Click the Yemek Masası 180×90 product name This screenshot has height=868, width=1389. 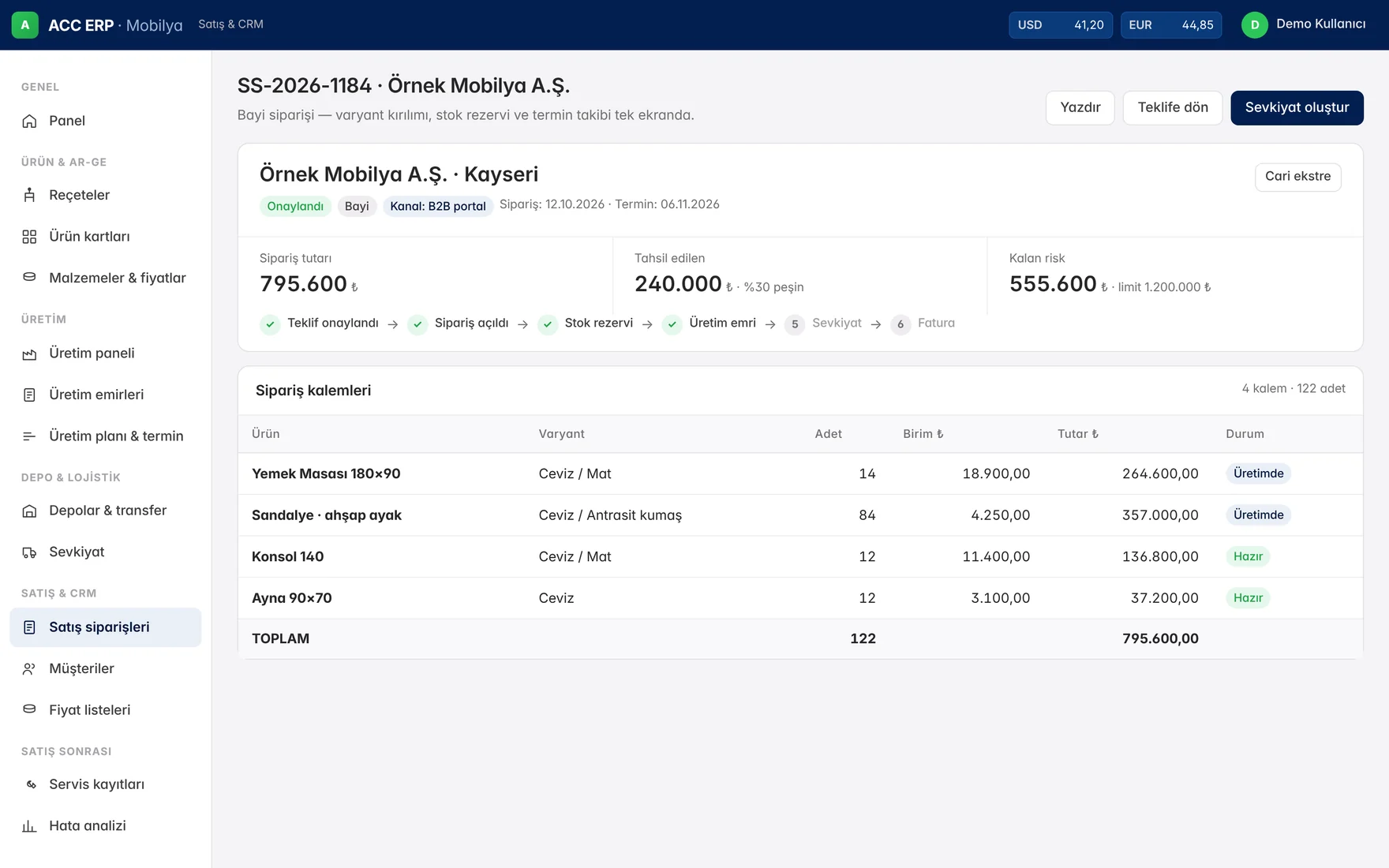click(x=326, y=473)
